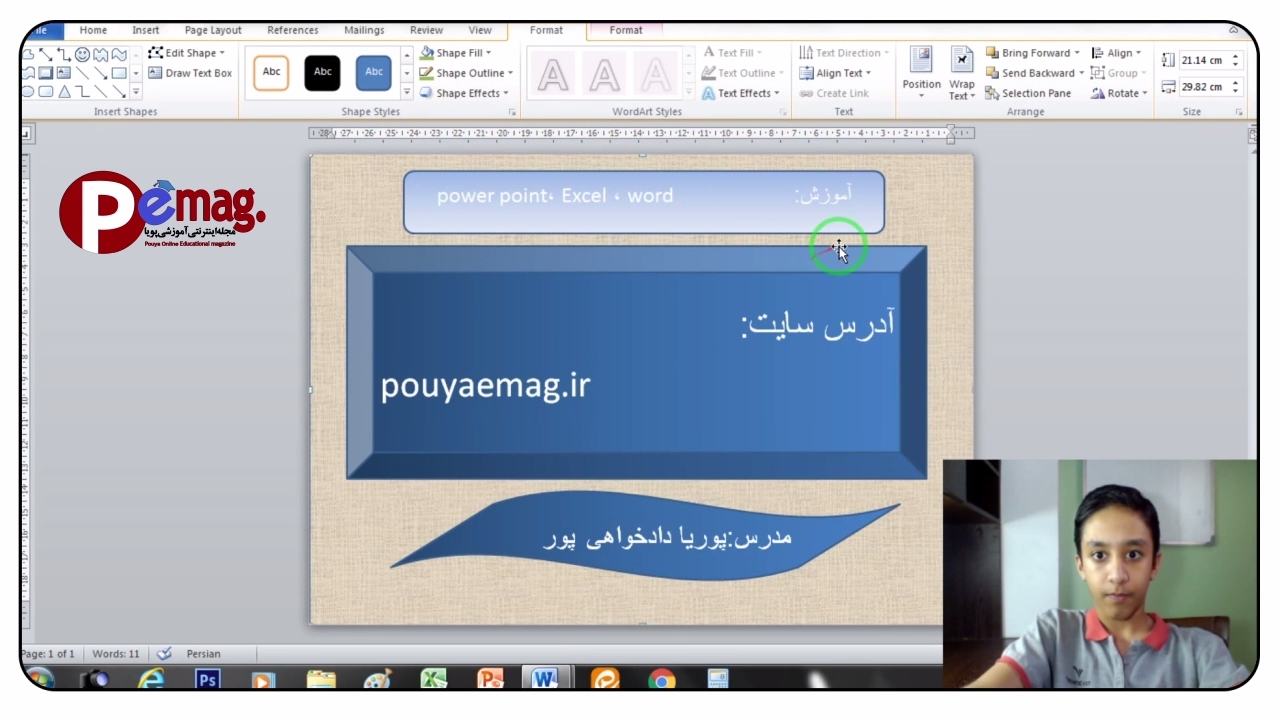Click the Edit Shape button

click(x=187, y=53)
